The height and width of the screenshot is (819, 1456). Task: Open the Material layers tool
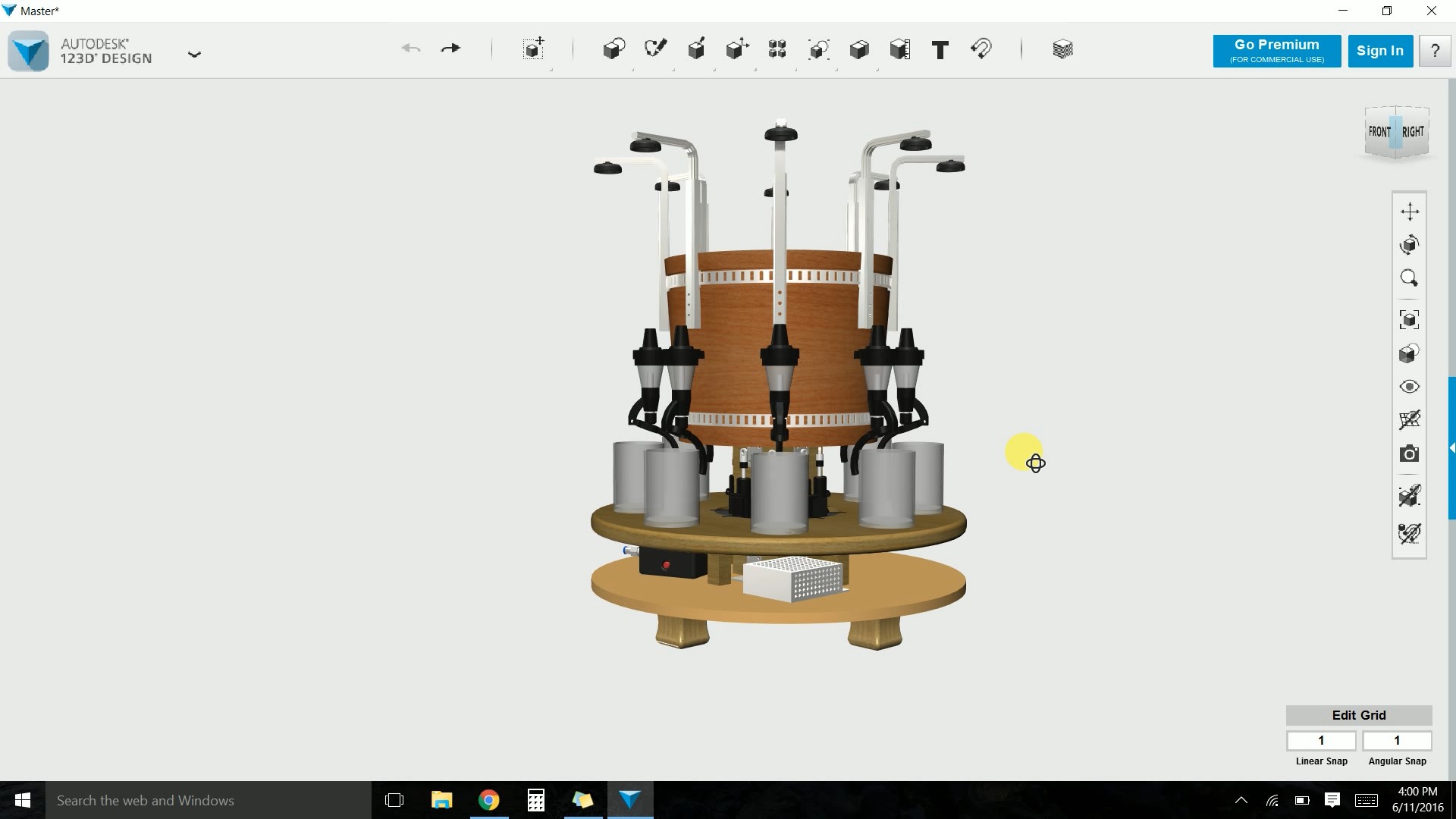[x=1062, y=49]
